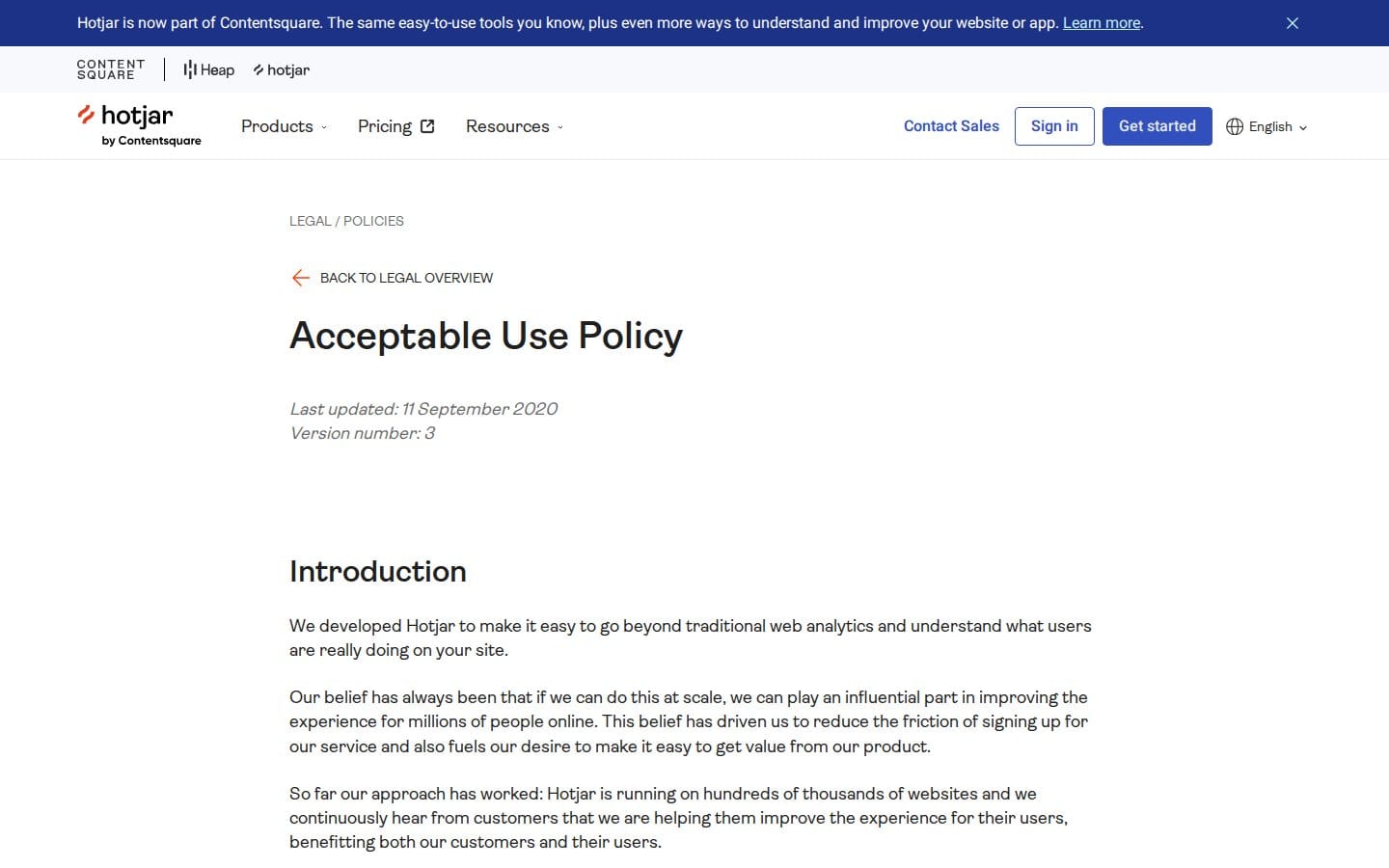Open the Pricing page link

tap(396, 126)
